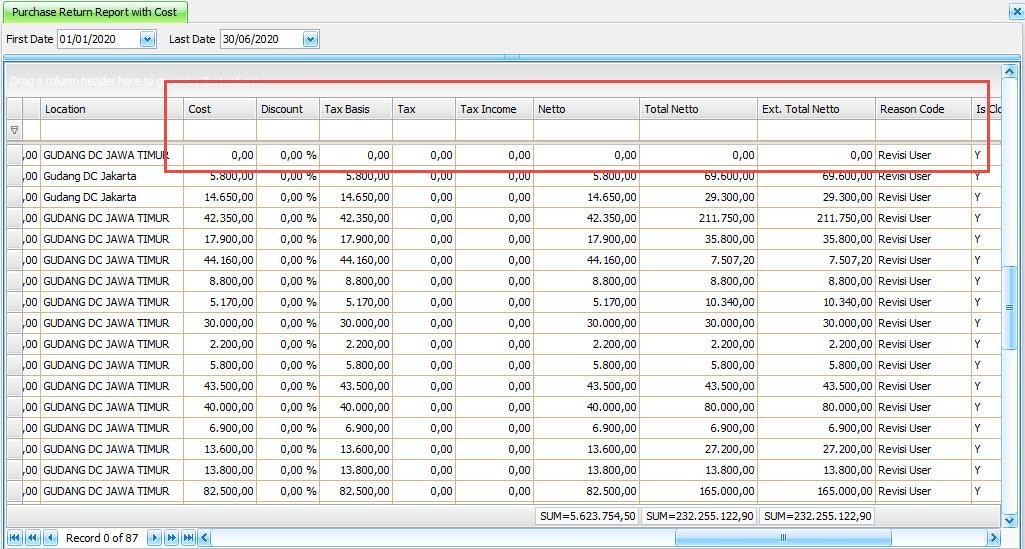1025x549 pixels.
Task: Sort by Netto column header
Action: 586,109
